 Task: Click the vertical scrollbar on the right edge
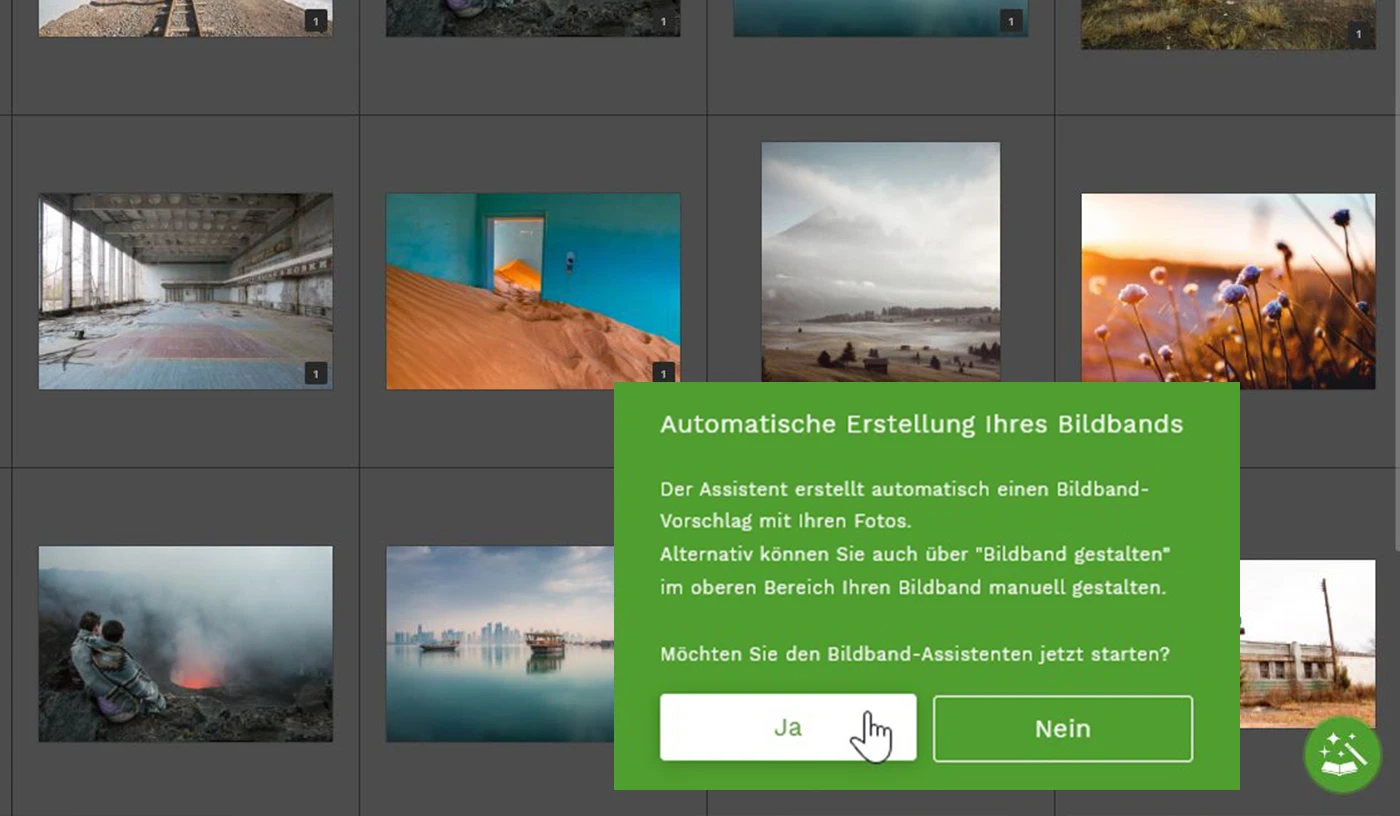(x=1395, y=275)
